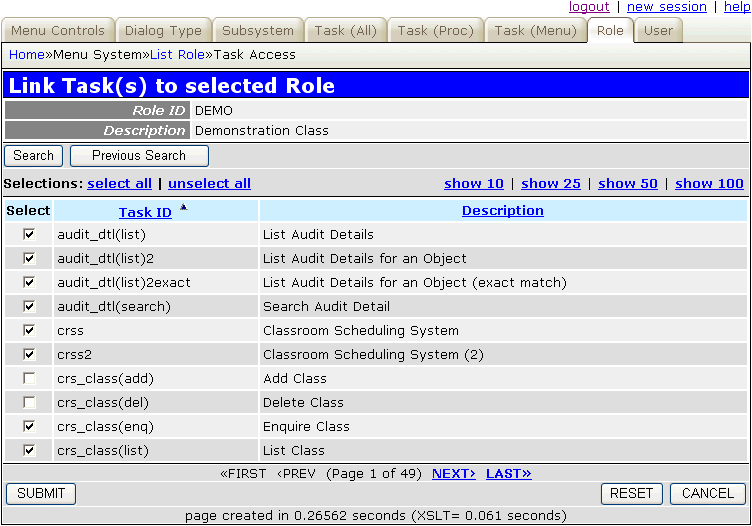Viewport: 752px width, 526px height.
Task: Sort by Task ID column header
Action: pos(145,212)
